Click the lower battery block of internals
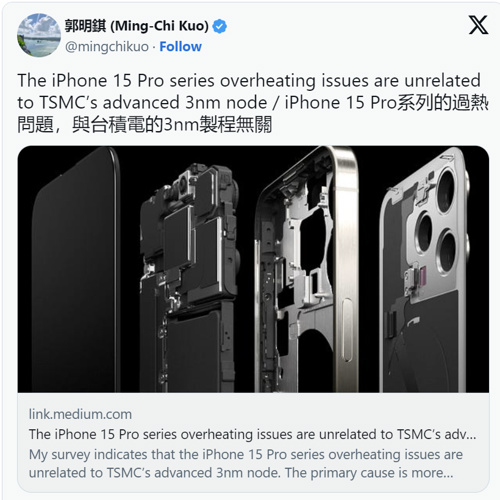 pyautogui.click(x=193, y=352)
